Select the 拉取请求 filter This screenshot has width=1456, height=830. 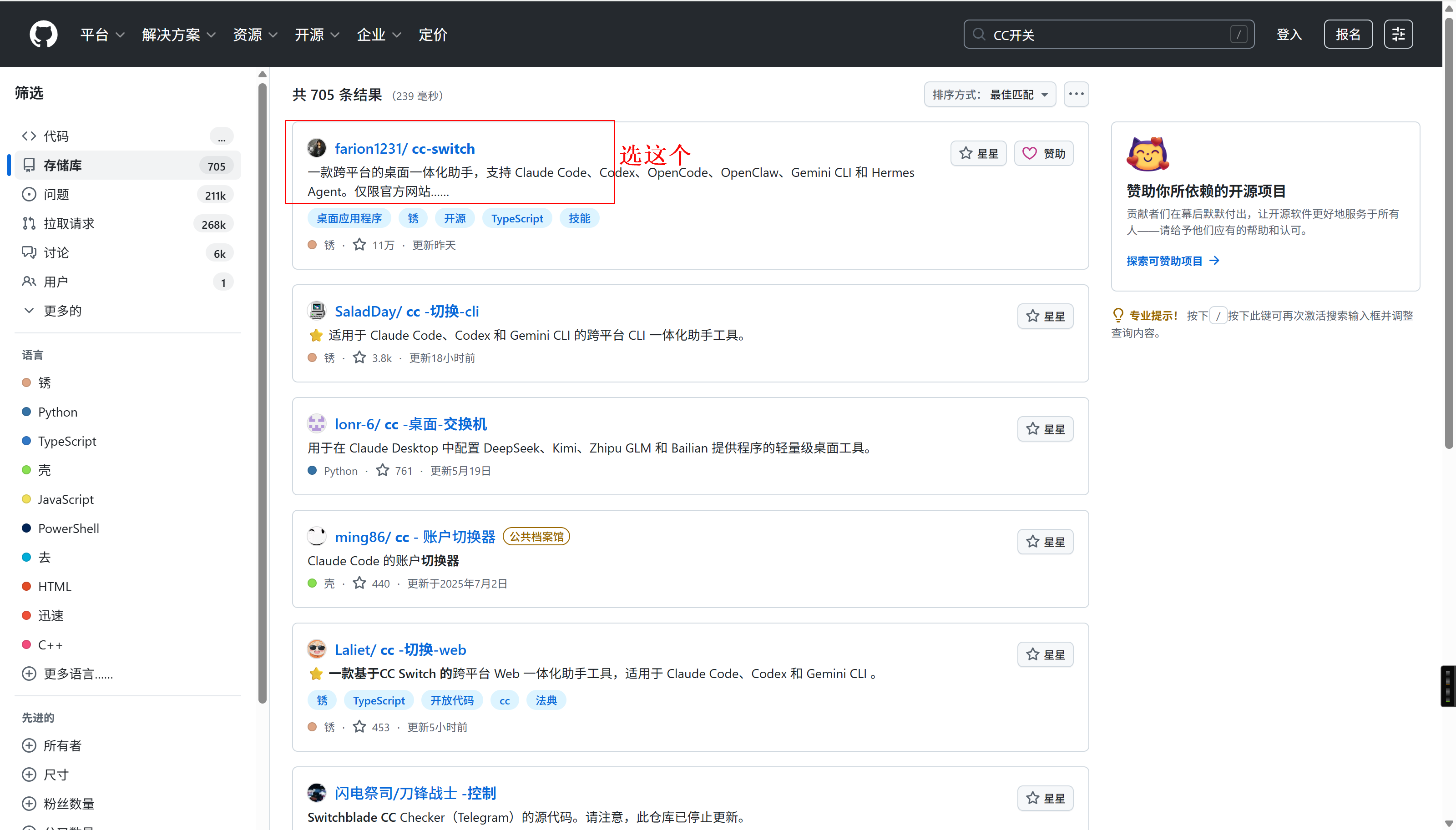tap(128, 223)
